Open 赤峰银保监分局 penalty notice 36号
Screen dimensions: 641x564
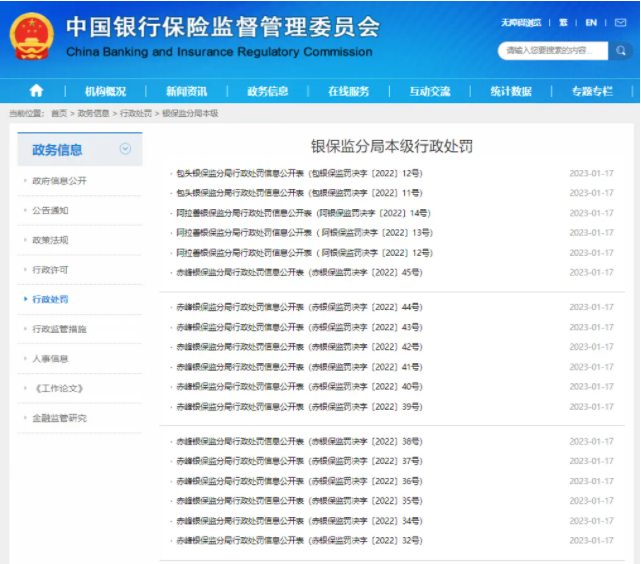coord(299,481)
